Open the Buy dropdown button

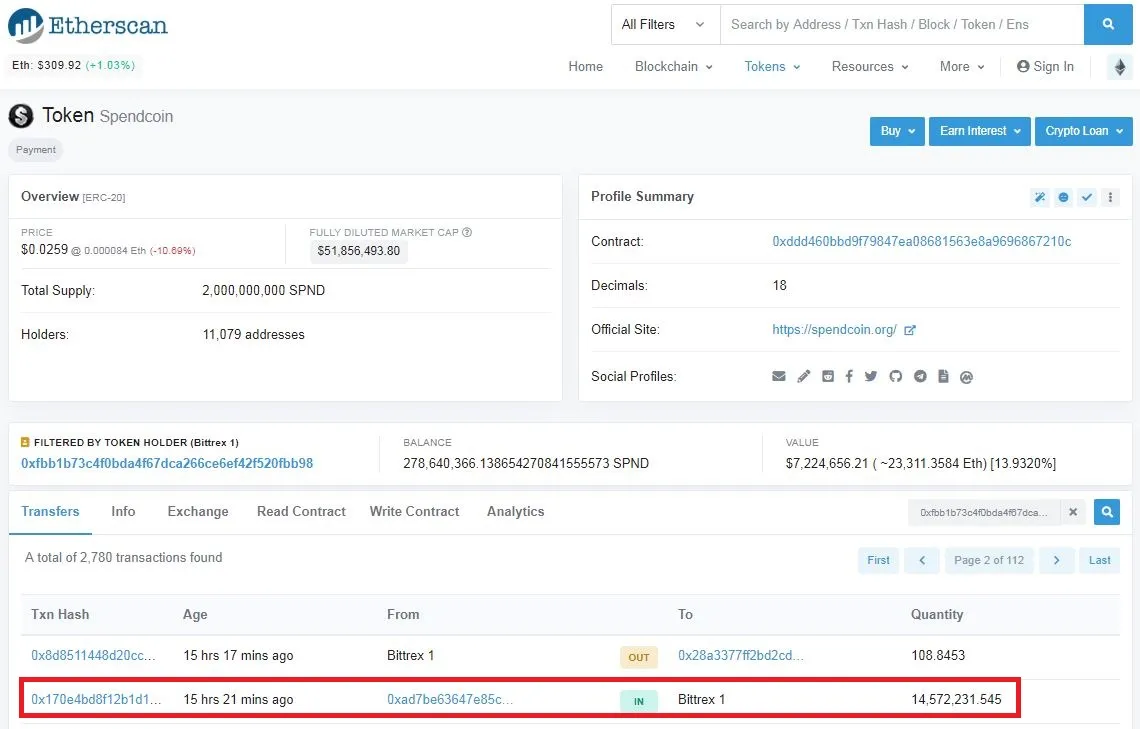tap(897, 131)
